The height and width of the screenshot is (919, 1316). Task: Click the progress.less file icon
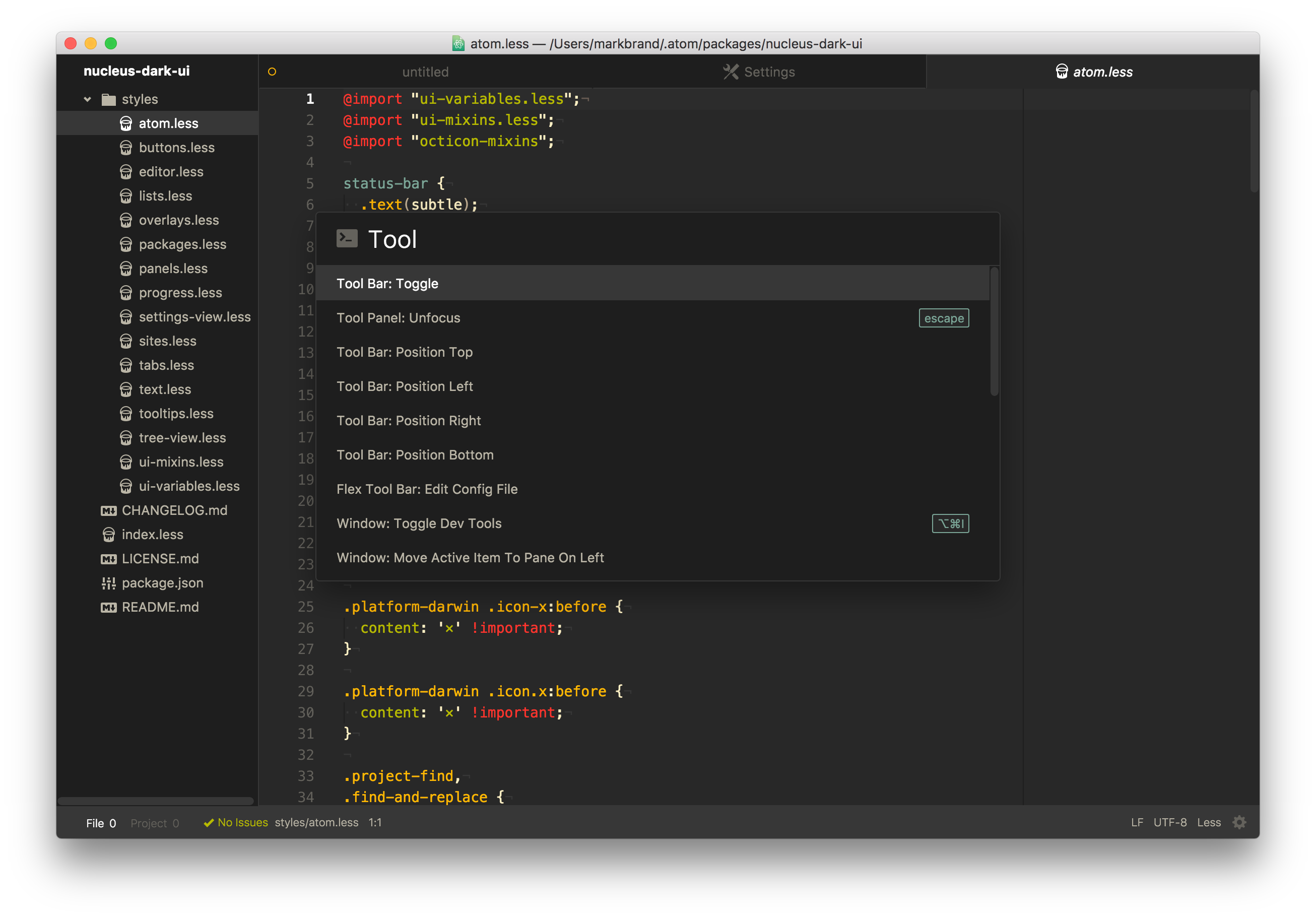(x=126, y=292)
